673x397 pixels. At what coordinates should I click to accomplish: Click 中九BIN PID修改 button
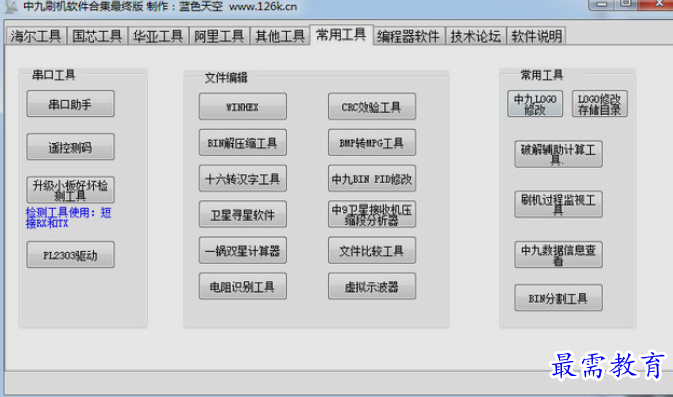[372, 178]
